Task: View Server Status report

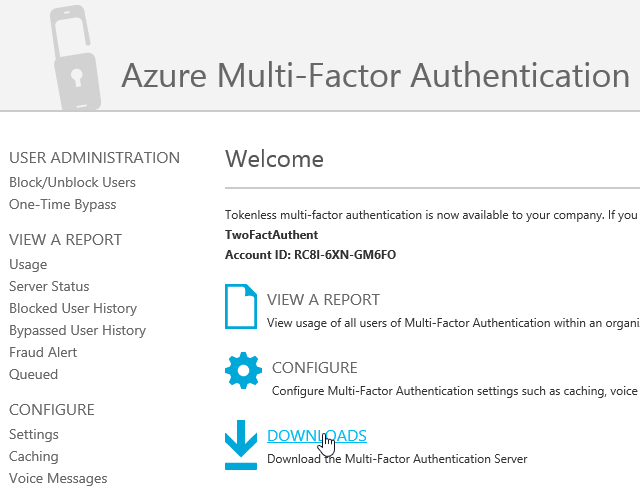Action: click(49, 286)
